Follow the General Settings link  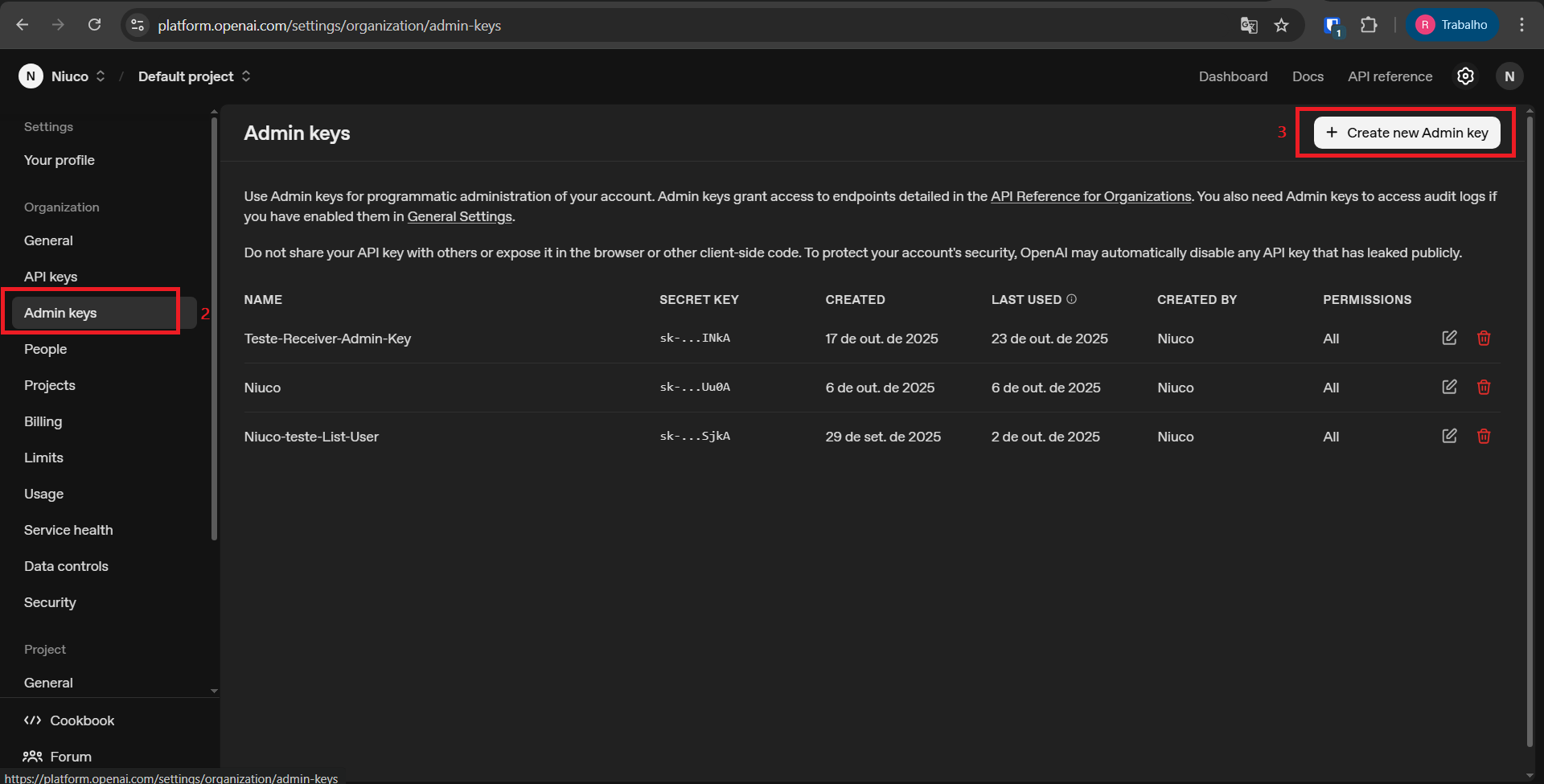point(459,216)
